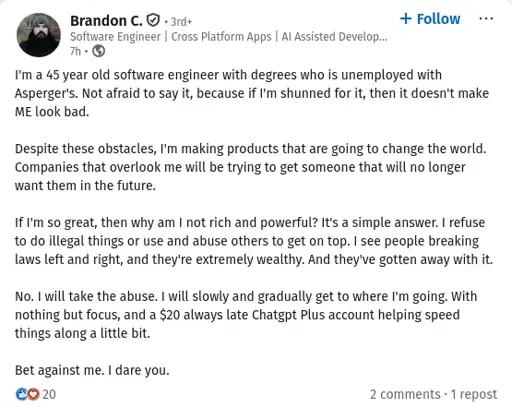This screenshot has width=512, height=408.
Task: View the 1 repost
Action: [x=474, y=394]
